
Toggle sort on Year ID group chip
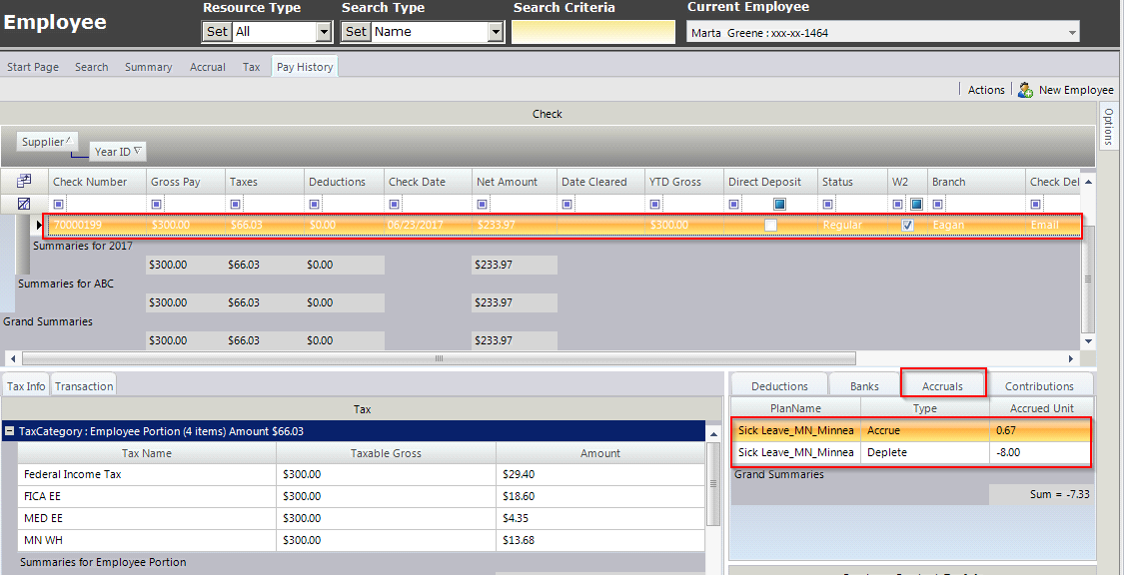118,152
